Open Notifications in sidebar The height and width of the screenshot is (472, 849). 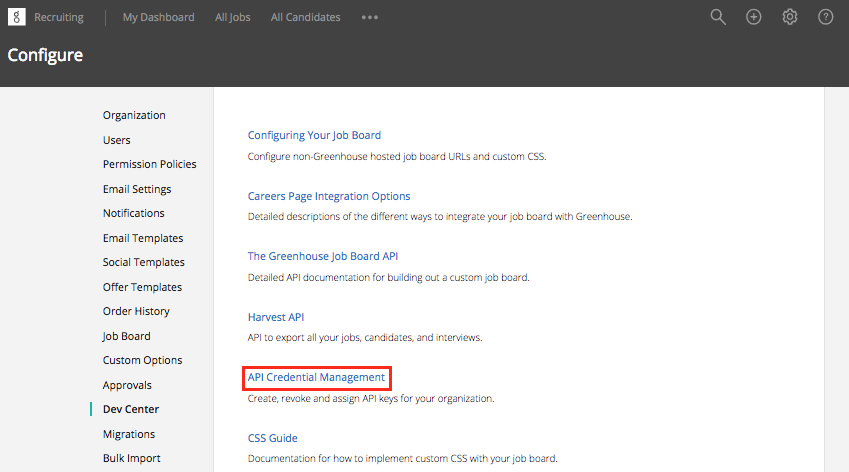[x=134, y=213]
